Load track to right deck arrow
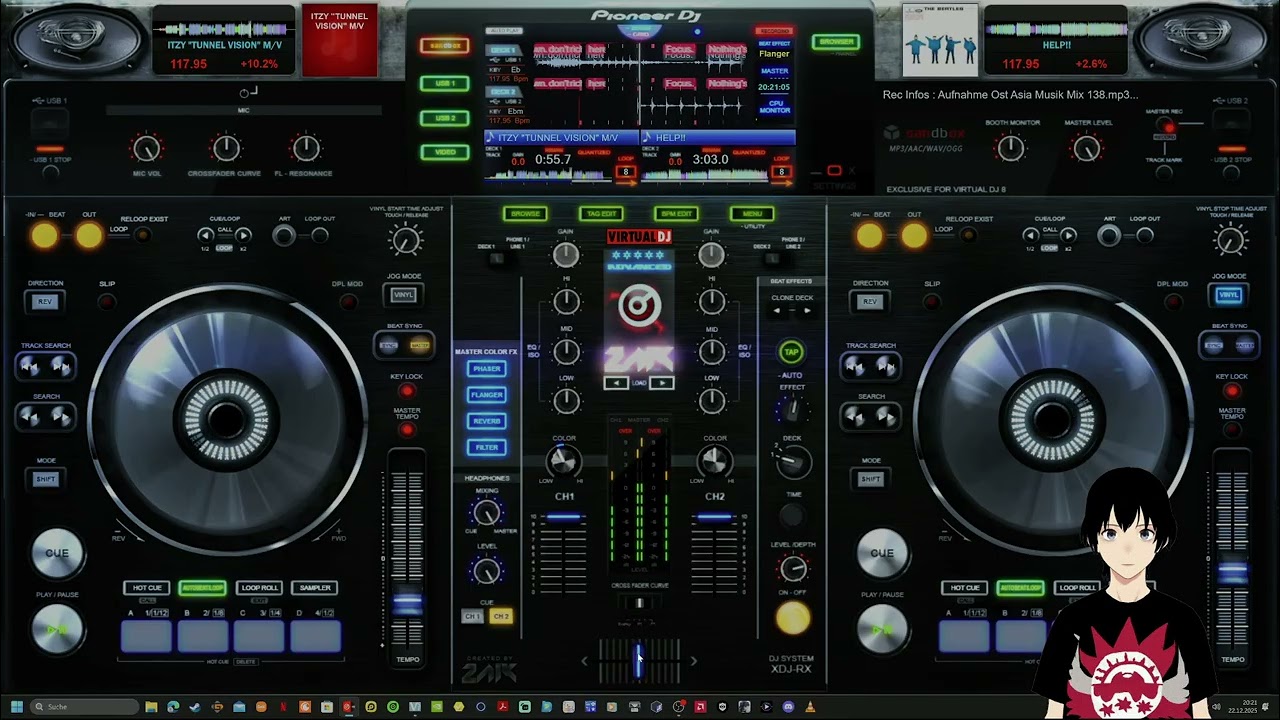The image size is (1280, 720). tap(662, 383)
